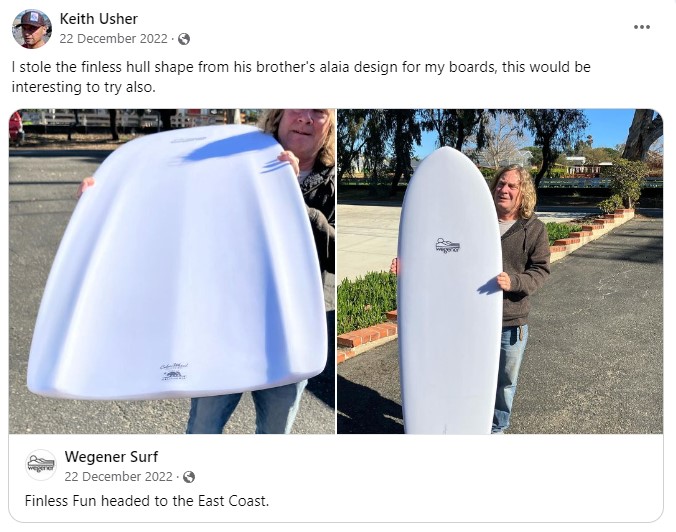Visit Keith Usher's profile via name link
This screenshot has height=532, width=676.
(x=98, y=19)
